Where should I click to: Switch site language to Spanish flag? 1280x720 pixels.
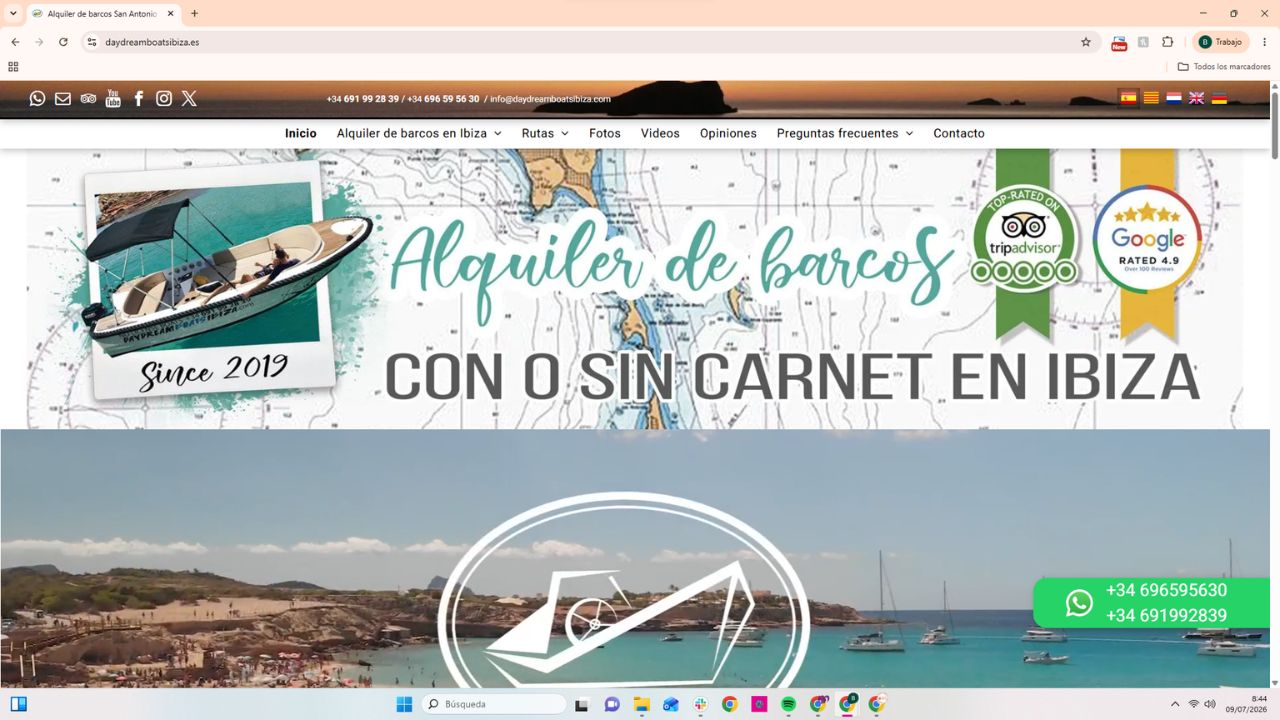1128,98
